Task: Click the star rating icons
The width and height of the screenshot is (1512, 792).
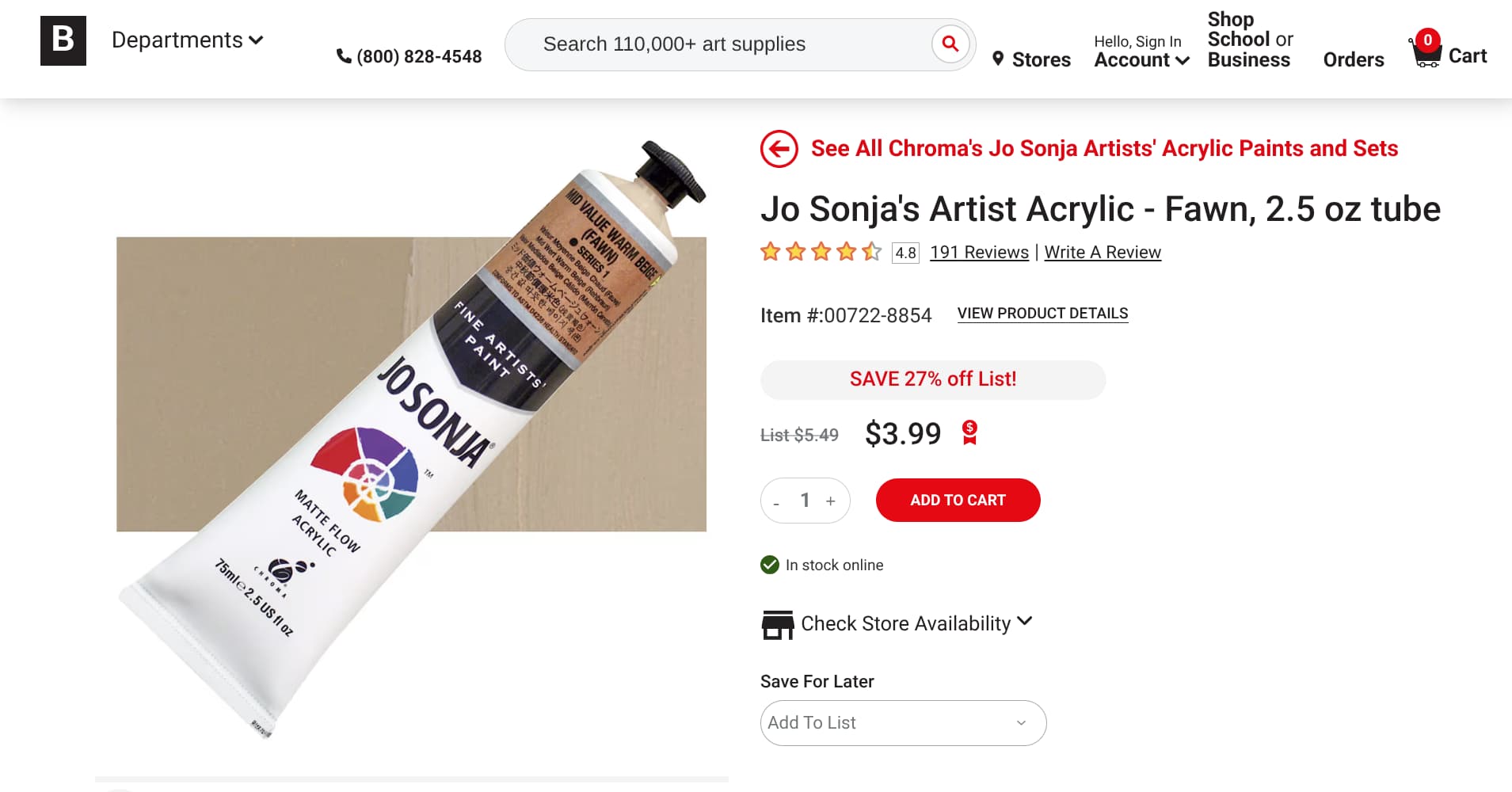Action: [821, 252]
